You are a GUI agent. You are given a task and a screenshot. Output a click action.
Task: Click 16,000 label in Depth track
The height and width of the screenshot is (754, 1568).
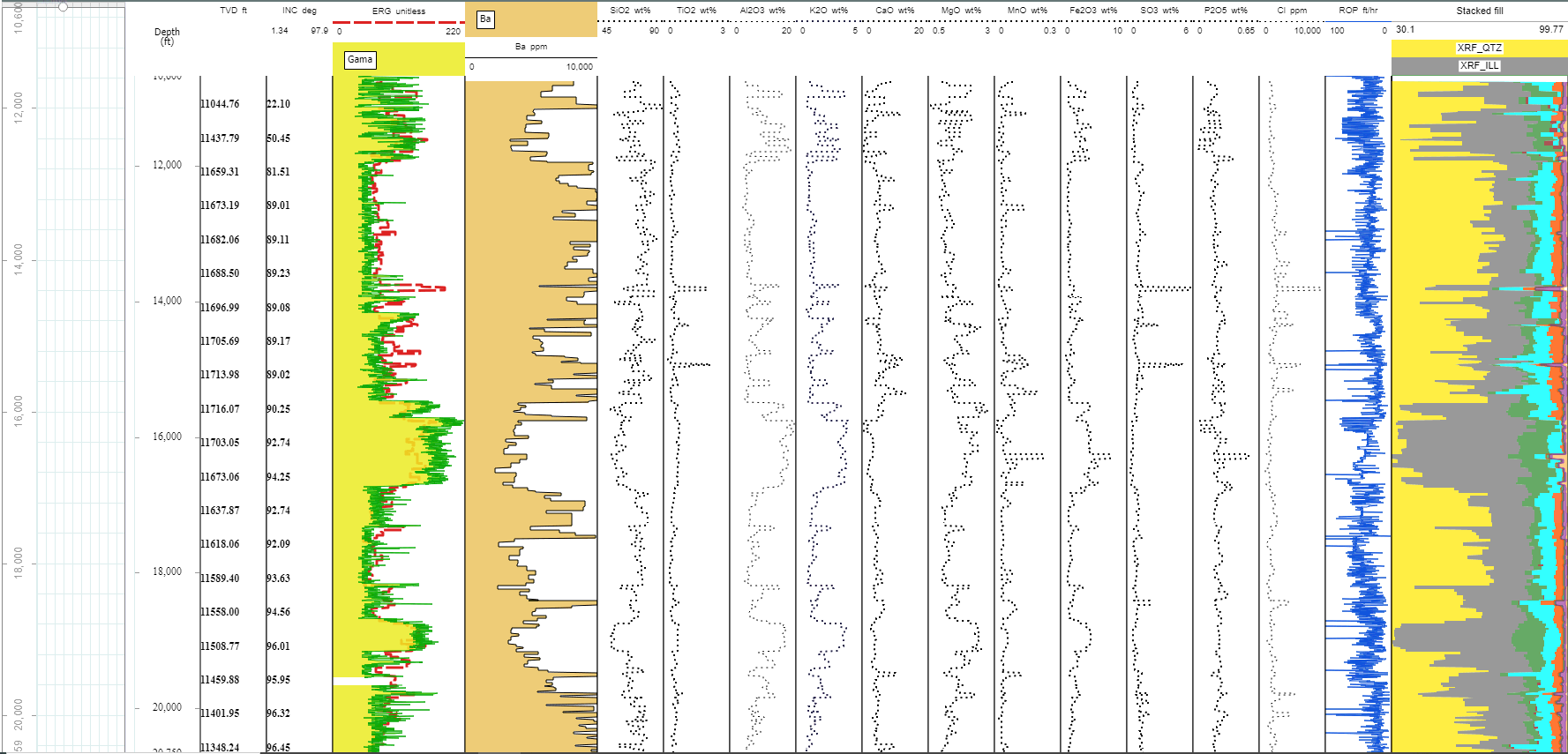[x=167, y=437]
